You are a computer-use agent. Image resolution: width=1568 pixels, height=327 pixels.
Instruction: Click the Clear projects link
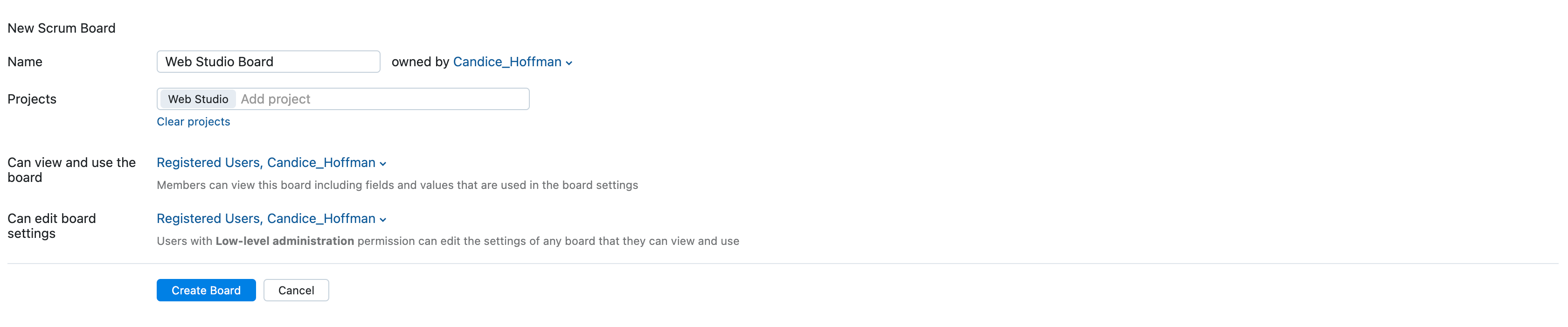click(x=193, y=122)
